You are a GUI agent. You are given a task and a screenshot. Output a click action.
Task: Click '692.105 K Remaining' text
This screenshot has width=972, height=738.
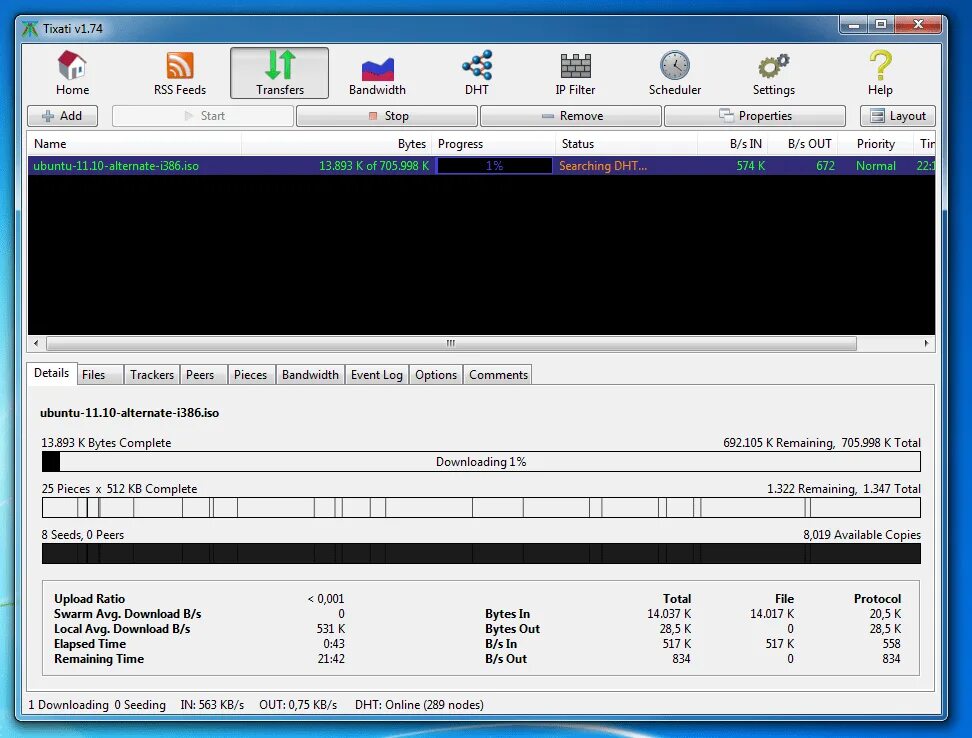coord(779,442)
